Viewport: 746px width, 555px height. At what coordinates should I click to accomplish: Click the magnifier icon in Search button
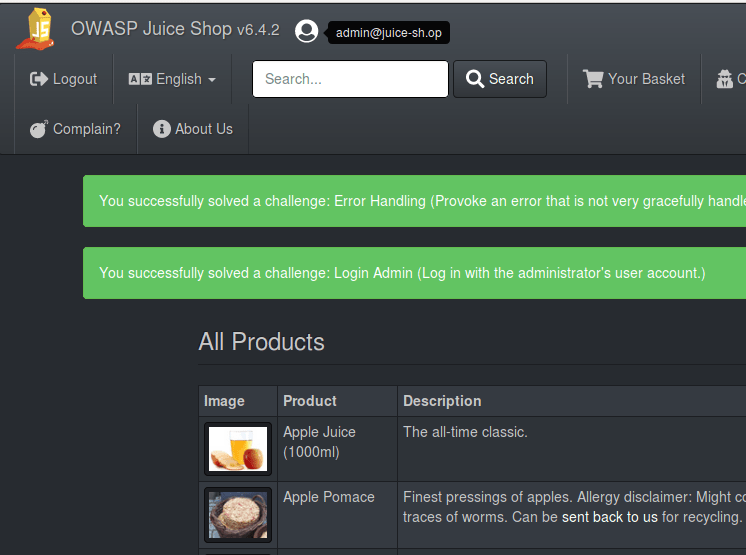(475, 79)
